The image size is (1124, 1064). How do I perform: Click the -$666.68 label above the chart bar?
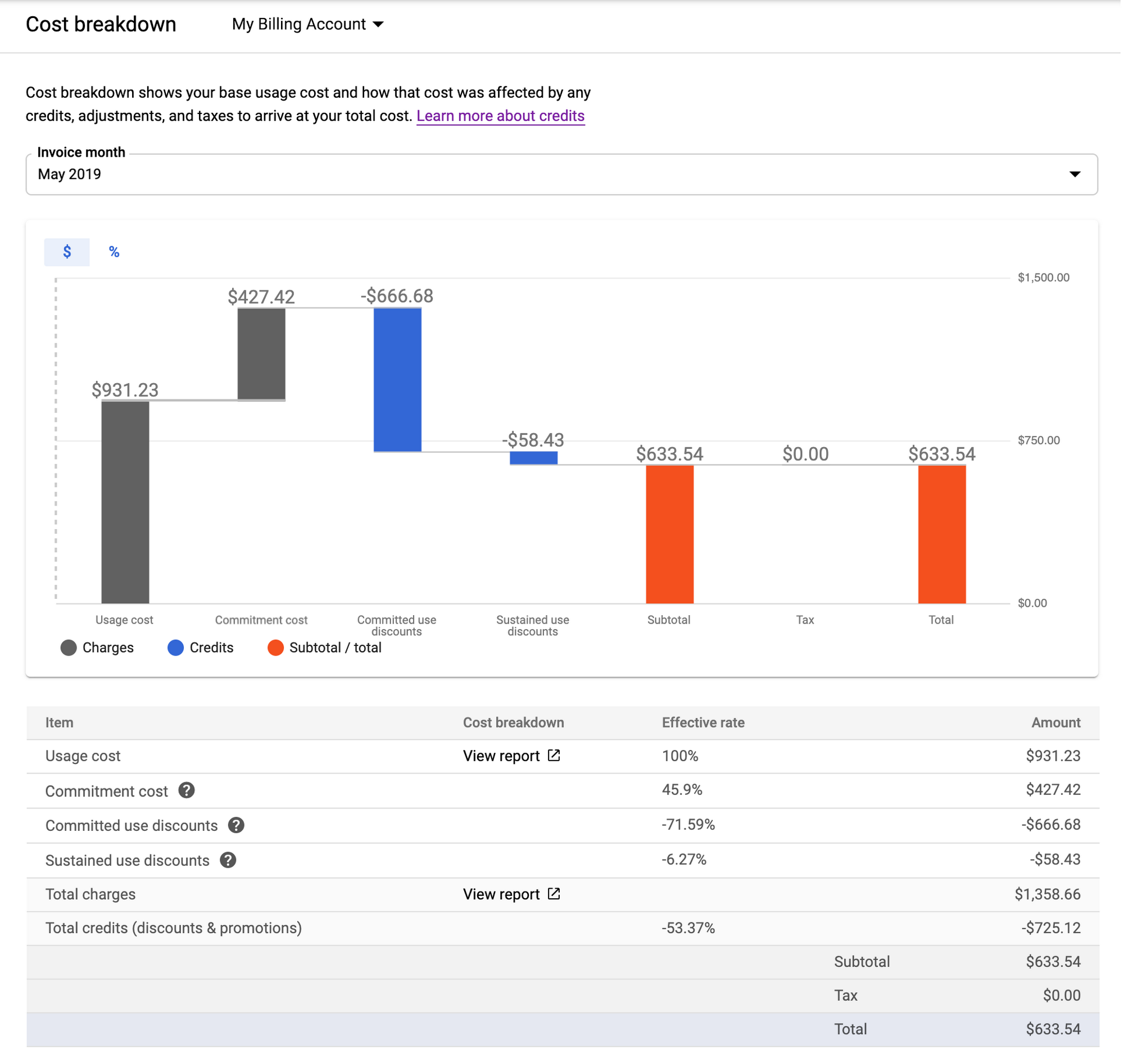tap(398, 297)
